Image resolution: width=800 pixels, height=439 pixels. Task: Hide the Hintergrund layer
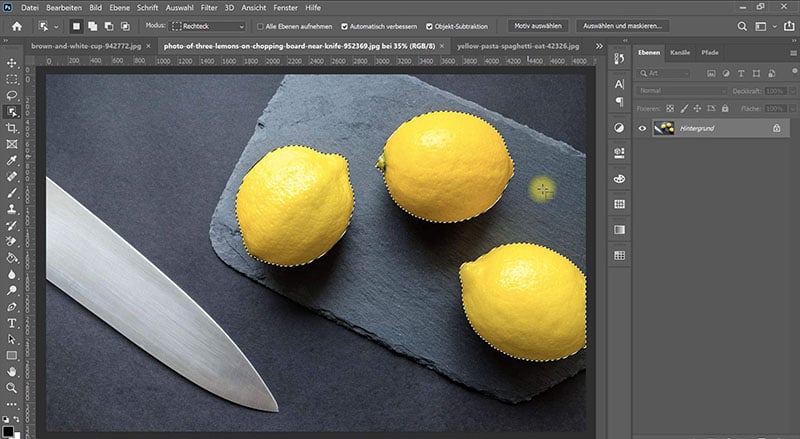click(642, 129)
